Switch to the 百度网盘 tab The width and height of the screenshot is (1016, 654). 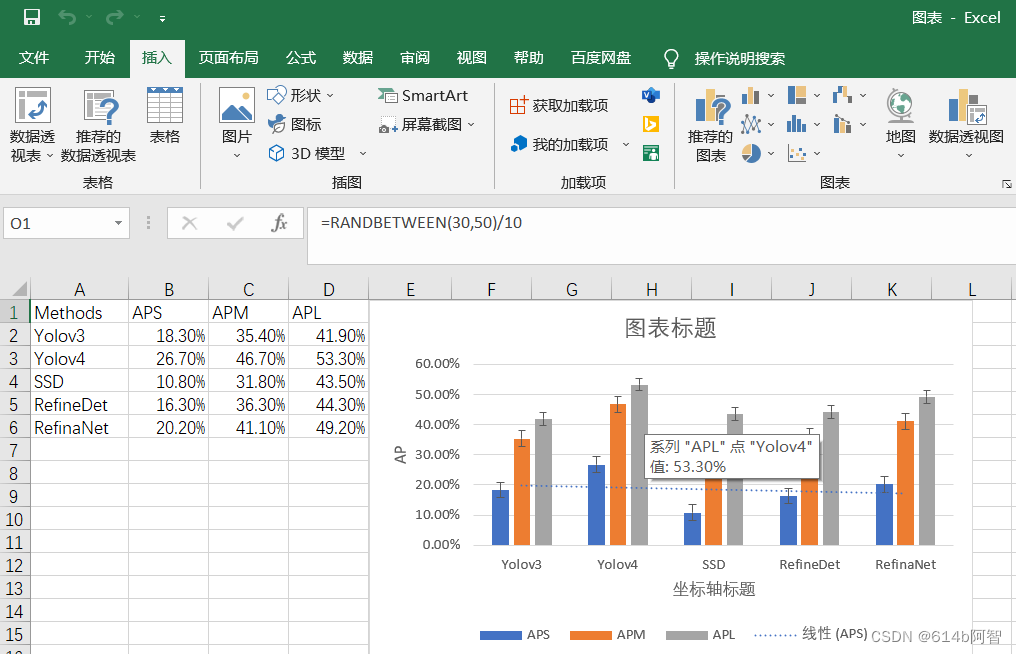[x=601, y=58]
